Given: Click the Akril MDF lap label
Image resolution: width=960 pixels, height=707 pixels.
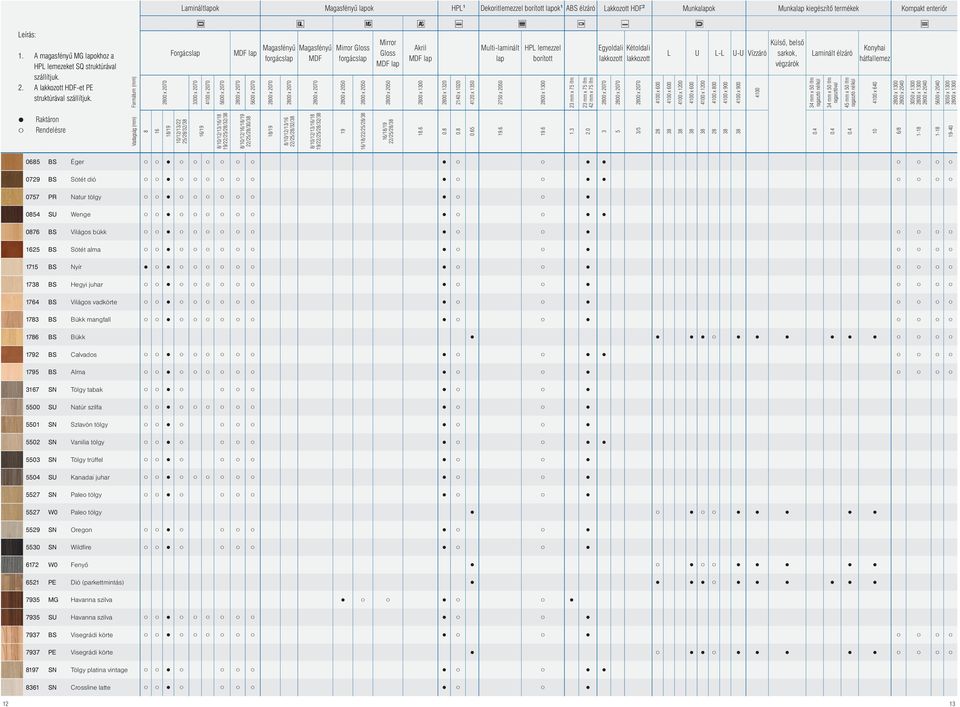Looking at the screenshot, I should 420,53.
